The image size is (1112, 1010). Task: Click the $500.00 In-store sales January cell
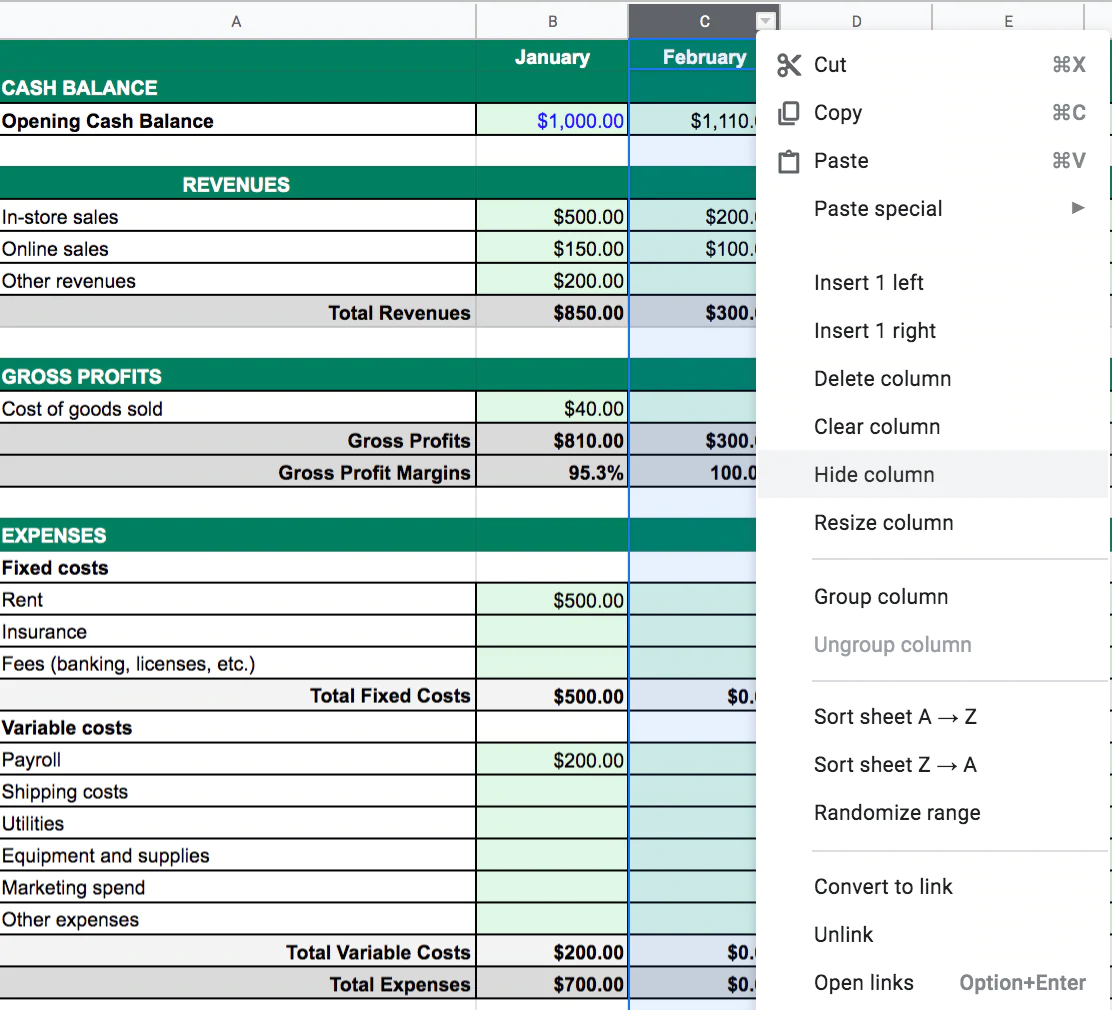tap(552, 216)
